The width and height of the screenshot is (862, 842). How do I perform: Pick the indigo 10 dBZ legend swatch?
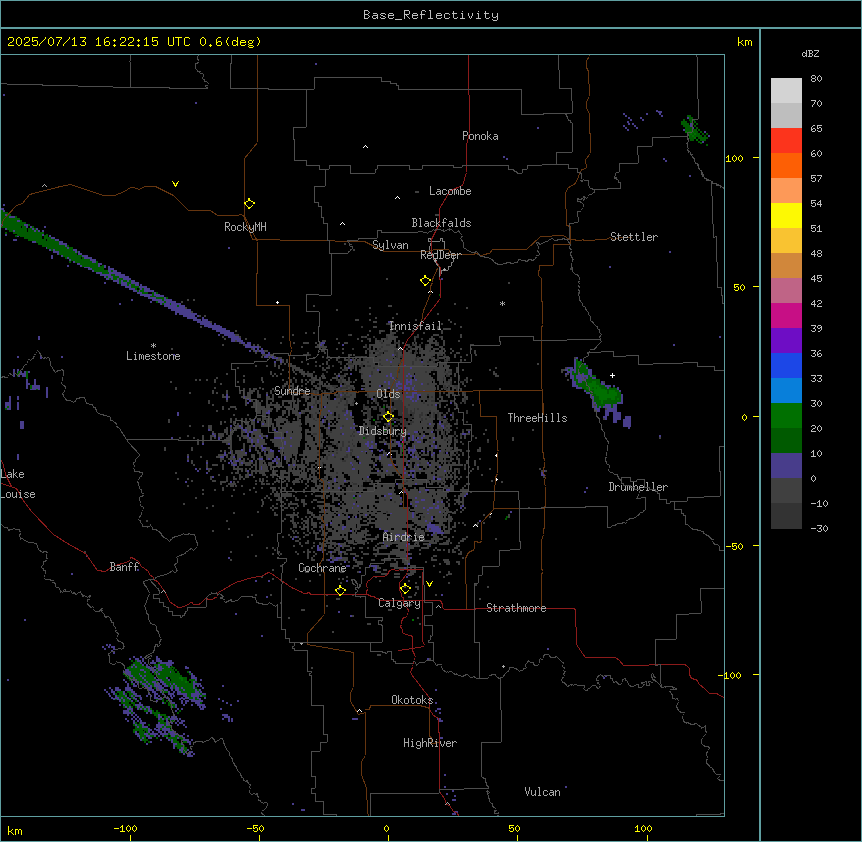tap(786, 466)
